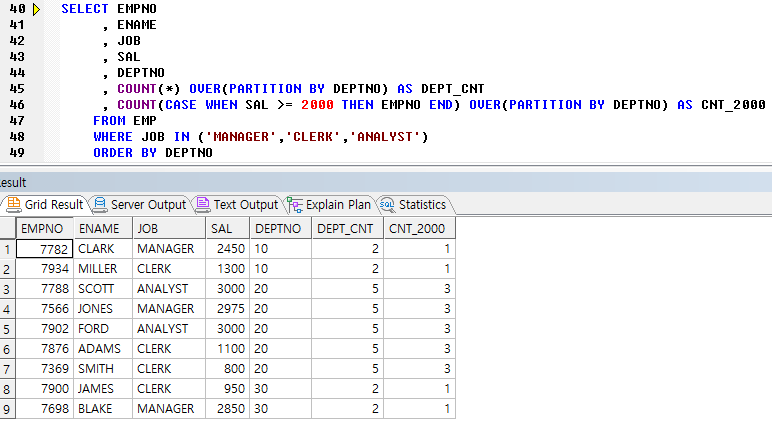The height and width of the screenshot is (428, 772).
Task: Click the SAL cell 1300
Action: click(x=228, y=269)
